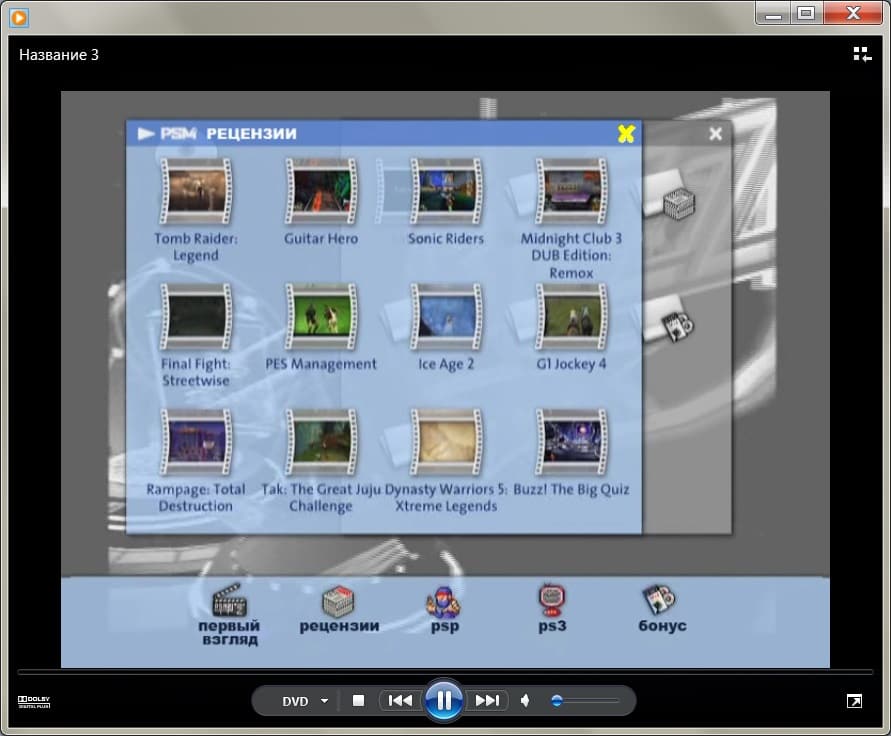The image size is (891, 736).
Task: Minimize the media player window
Action: click(x=773, y=13)
